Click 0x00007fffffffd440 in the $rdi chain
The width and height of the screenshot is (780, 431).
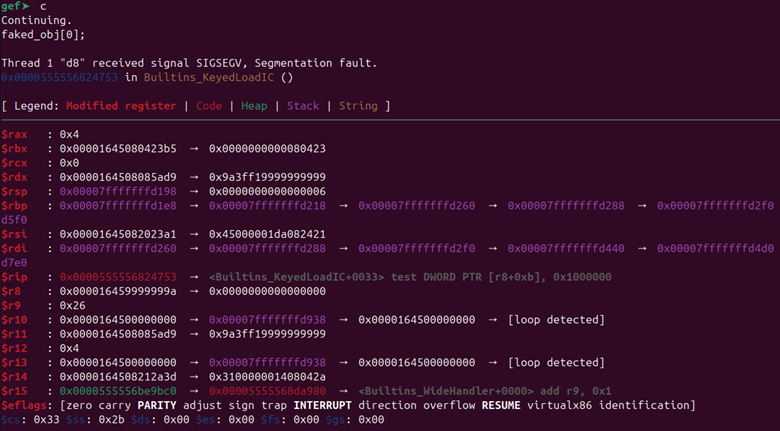click(566, 249)
